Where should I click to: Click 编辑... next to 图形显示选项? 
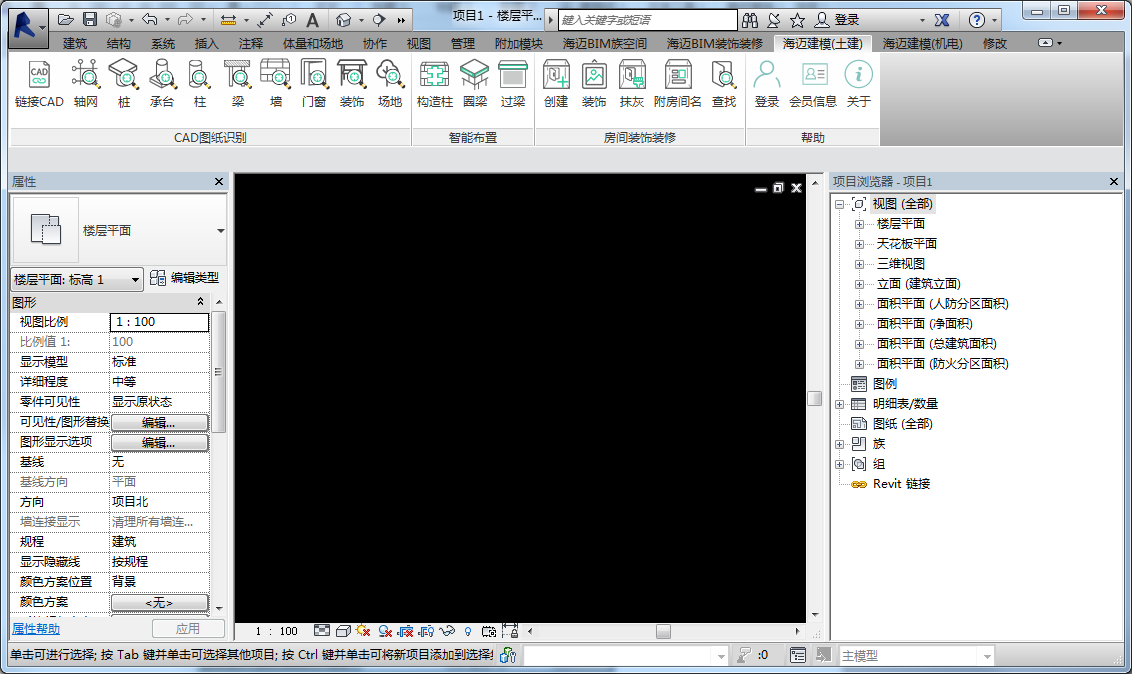pos(160,442)
